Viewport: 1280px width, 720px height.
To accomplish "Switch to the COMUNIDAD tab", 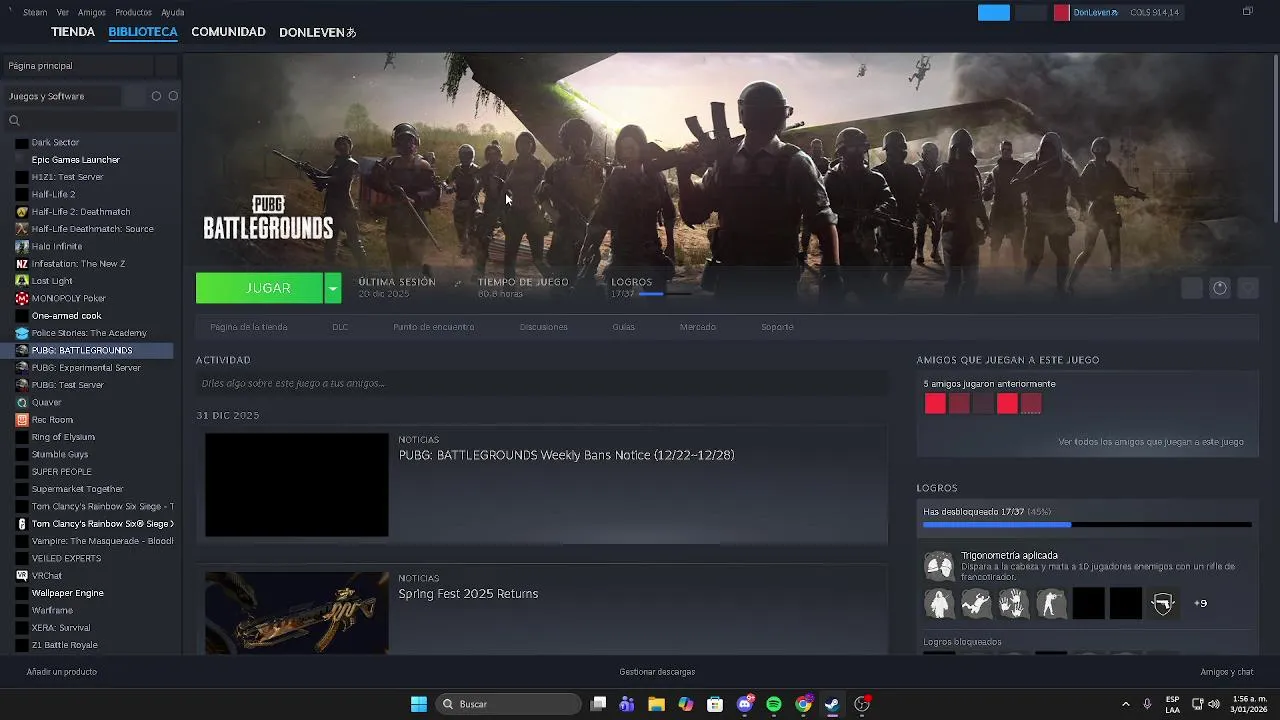I will click(228, 32).
